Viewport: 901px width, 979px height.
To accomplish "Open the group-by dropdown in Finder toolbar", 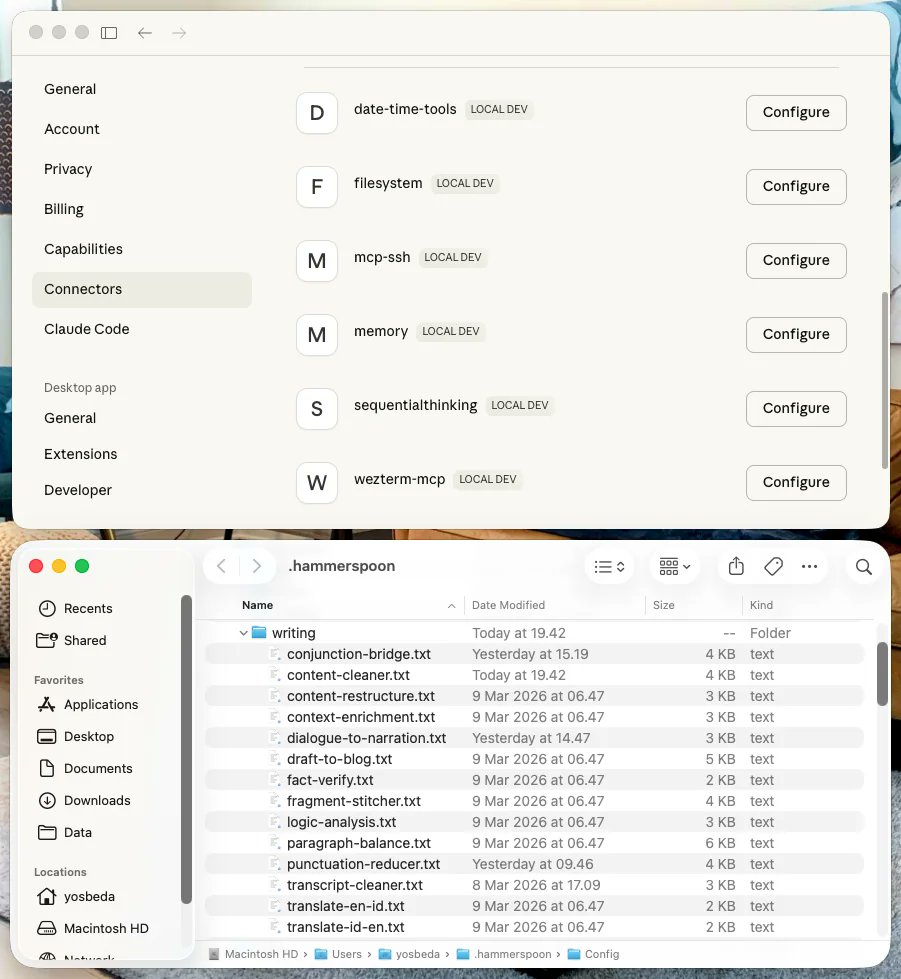I will (x=674, y=566).
